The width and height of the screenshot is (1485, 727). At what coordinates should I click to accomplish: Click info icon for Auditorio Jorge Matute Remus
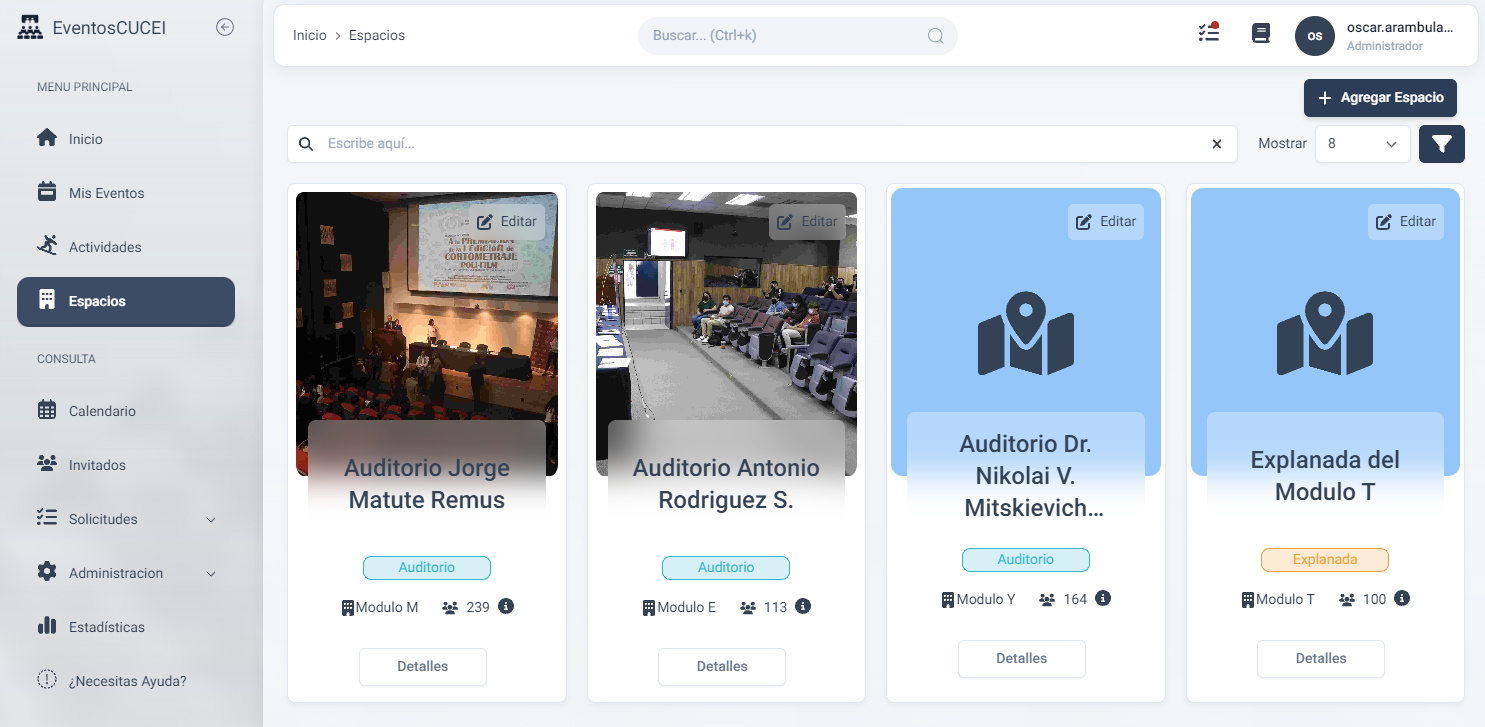[506, 606]
